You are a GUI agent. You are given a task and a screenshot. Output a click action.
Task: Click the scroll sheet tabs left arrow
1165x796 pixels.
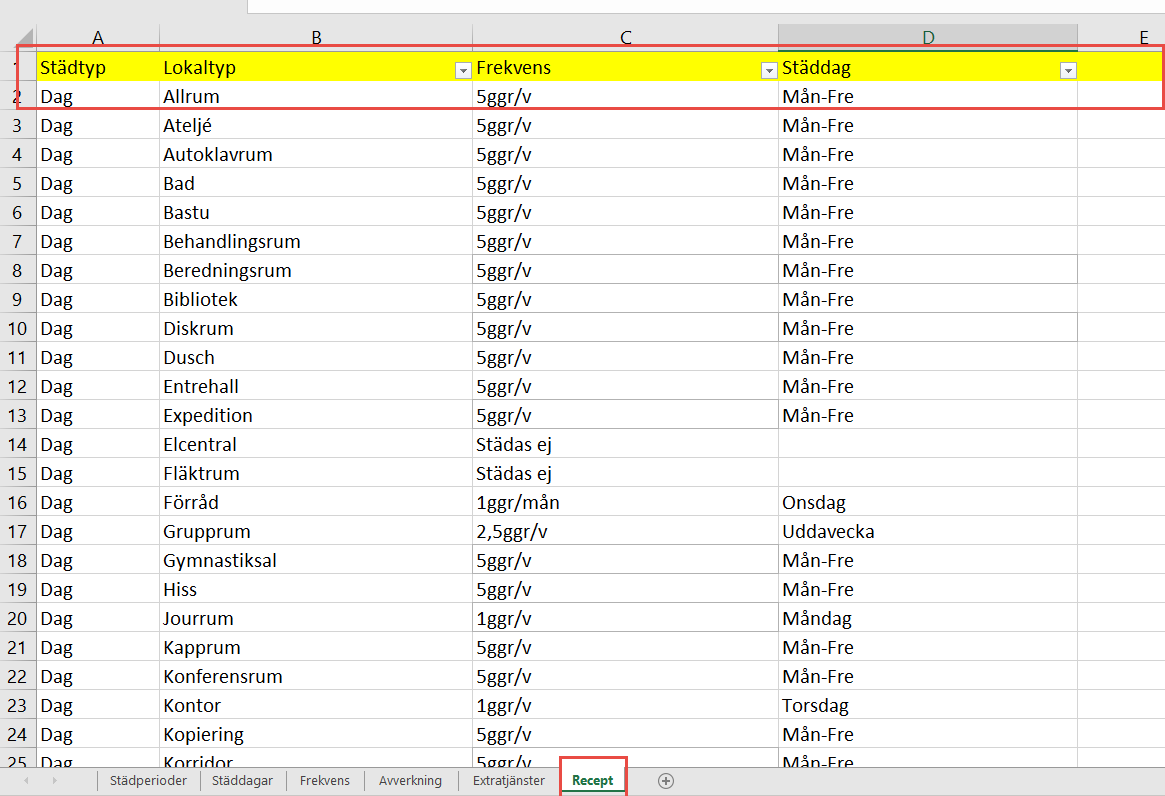25,781
